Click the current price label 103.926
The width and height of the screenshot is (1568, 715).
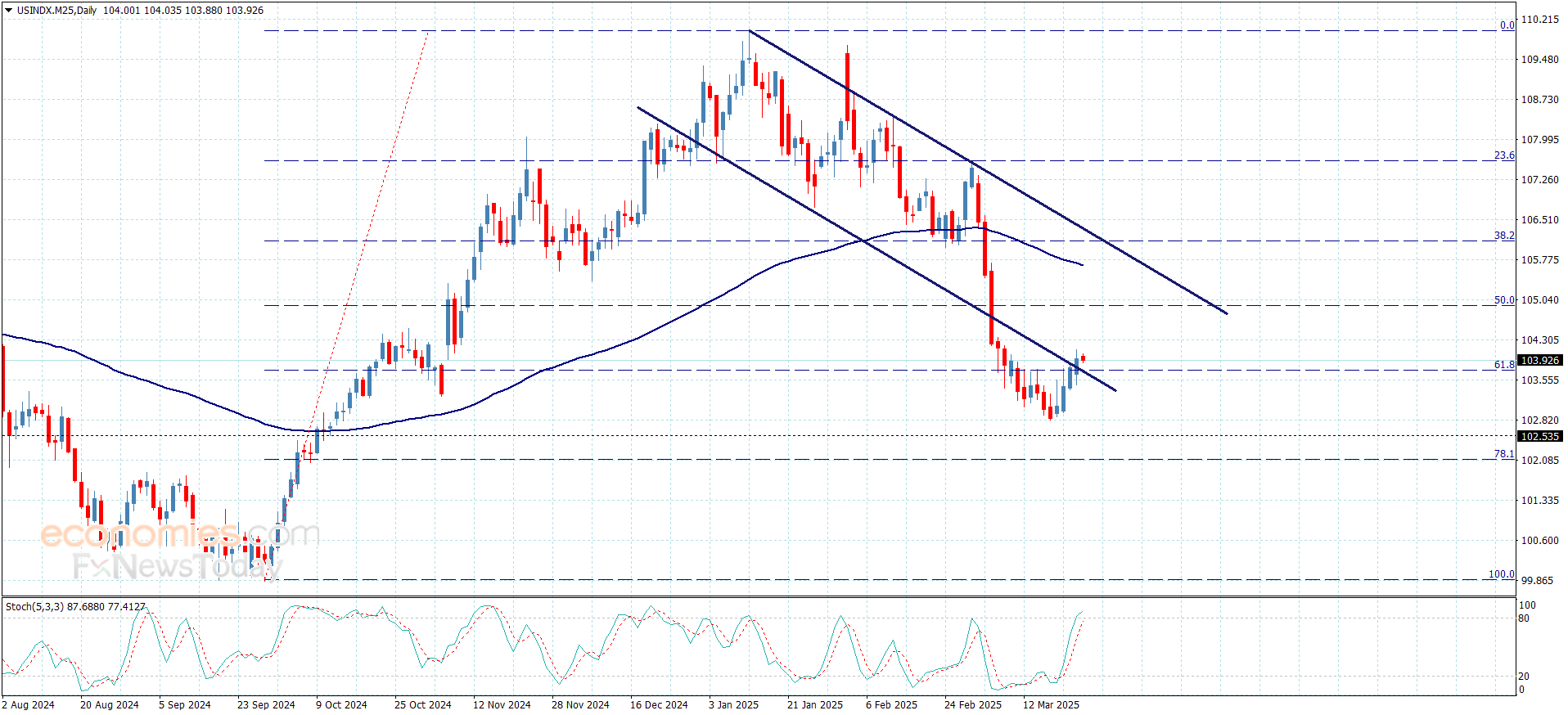point(1540,361)
